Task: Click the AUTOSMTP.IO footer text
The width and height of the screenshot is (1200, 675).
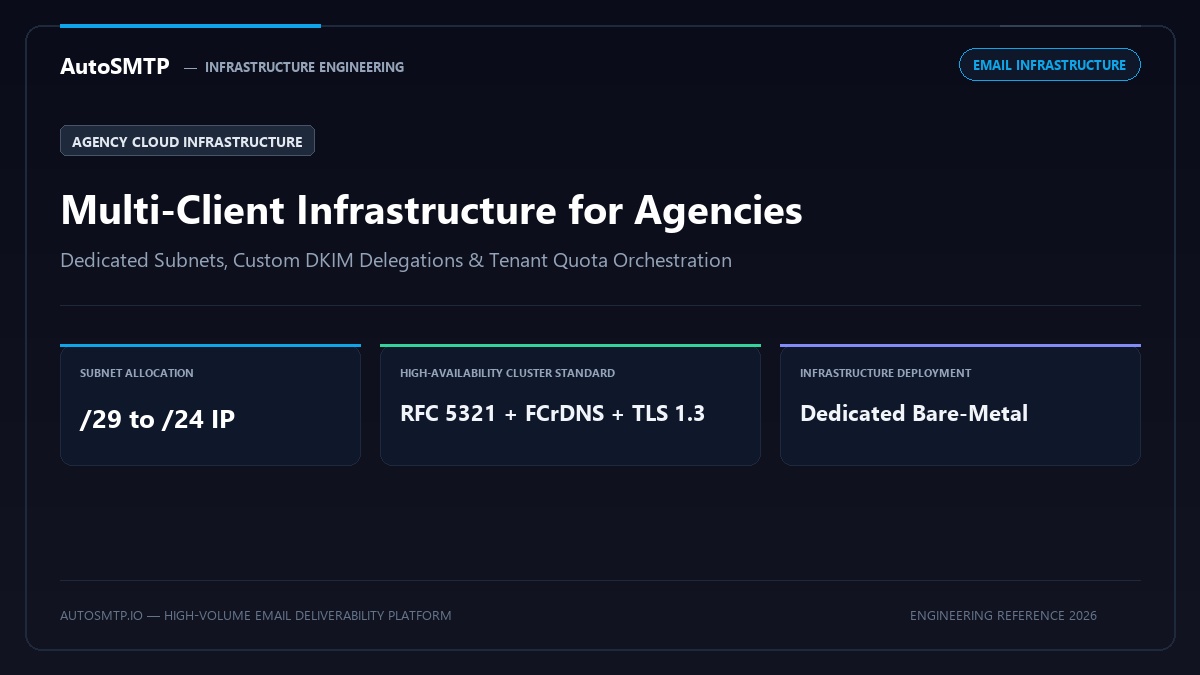Action: 255,616
